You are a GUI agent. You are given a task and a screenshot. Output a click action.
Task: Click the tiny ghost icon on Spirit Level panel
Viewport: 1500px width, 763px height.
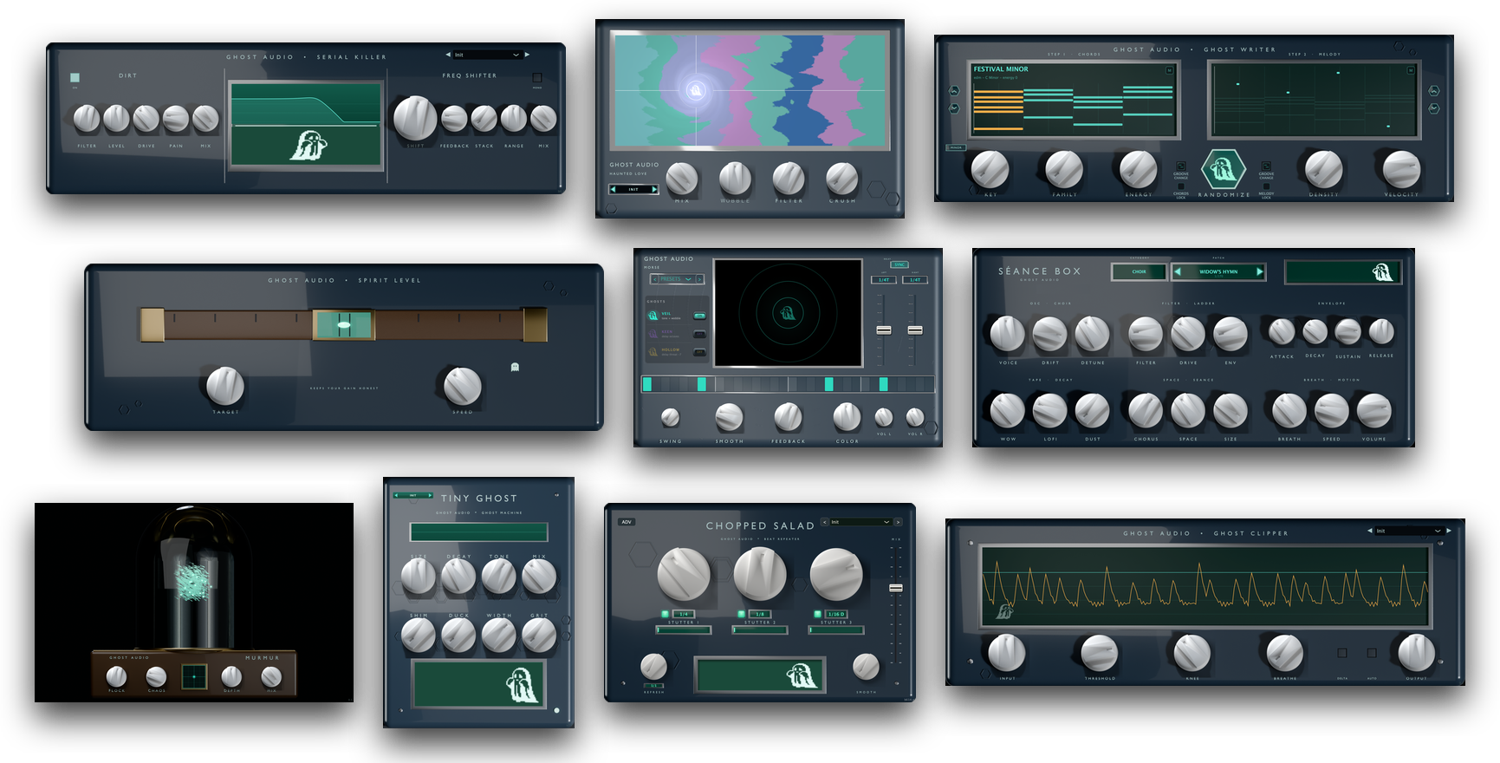point(515,367)
